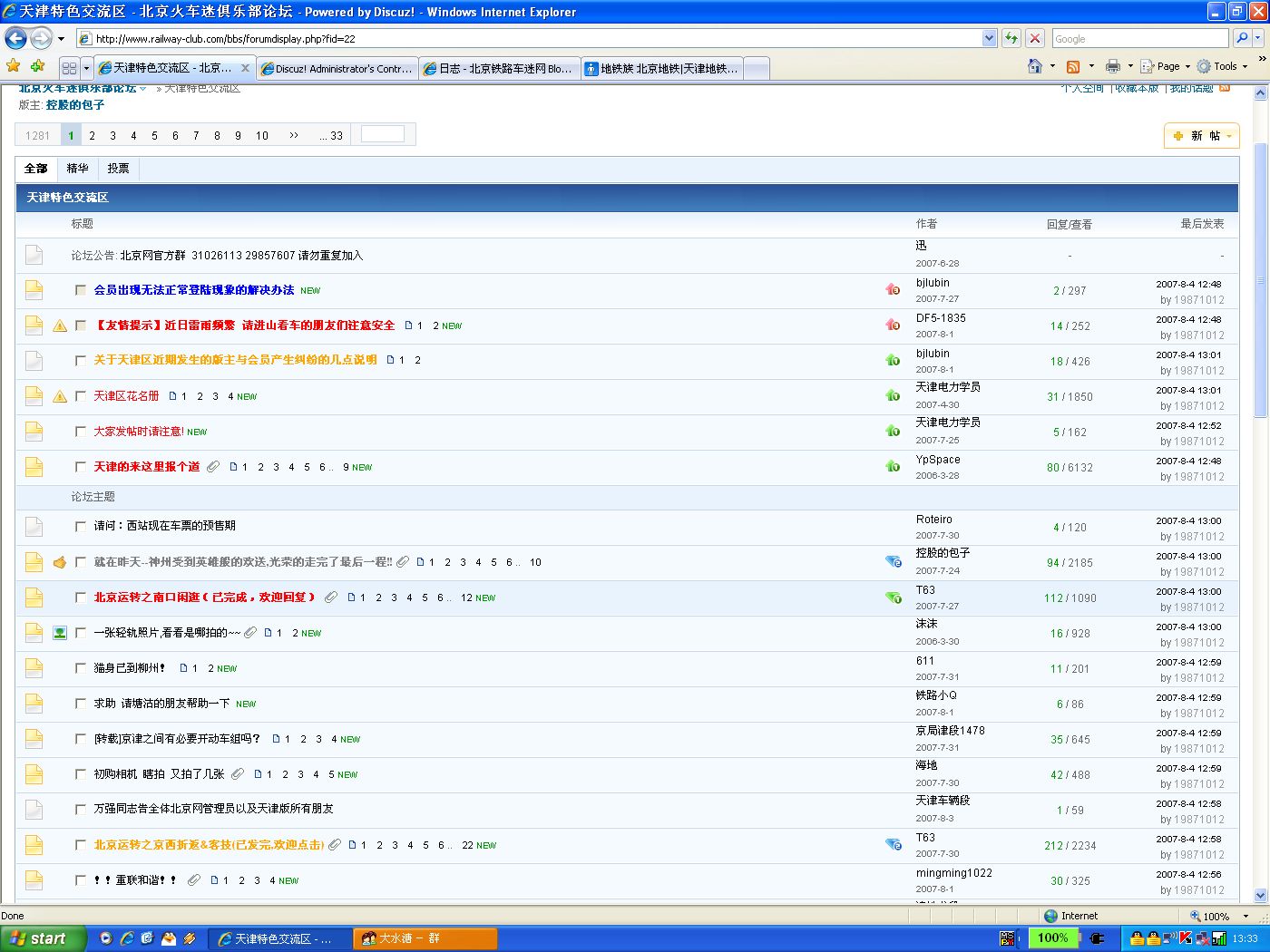The width and height of the screenshot is (1270, 952).
Task: Open the address bar dropdown arrow
Action: click(989, 38)
